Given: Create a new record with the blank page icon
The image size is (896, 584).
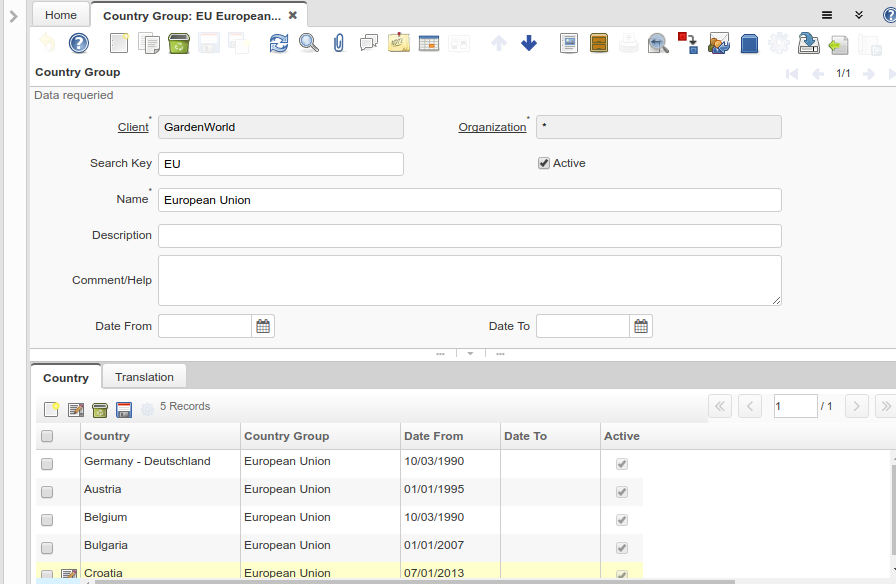Looking at the screenshot, I should click(x=119, y=43).
